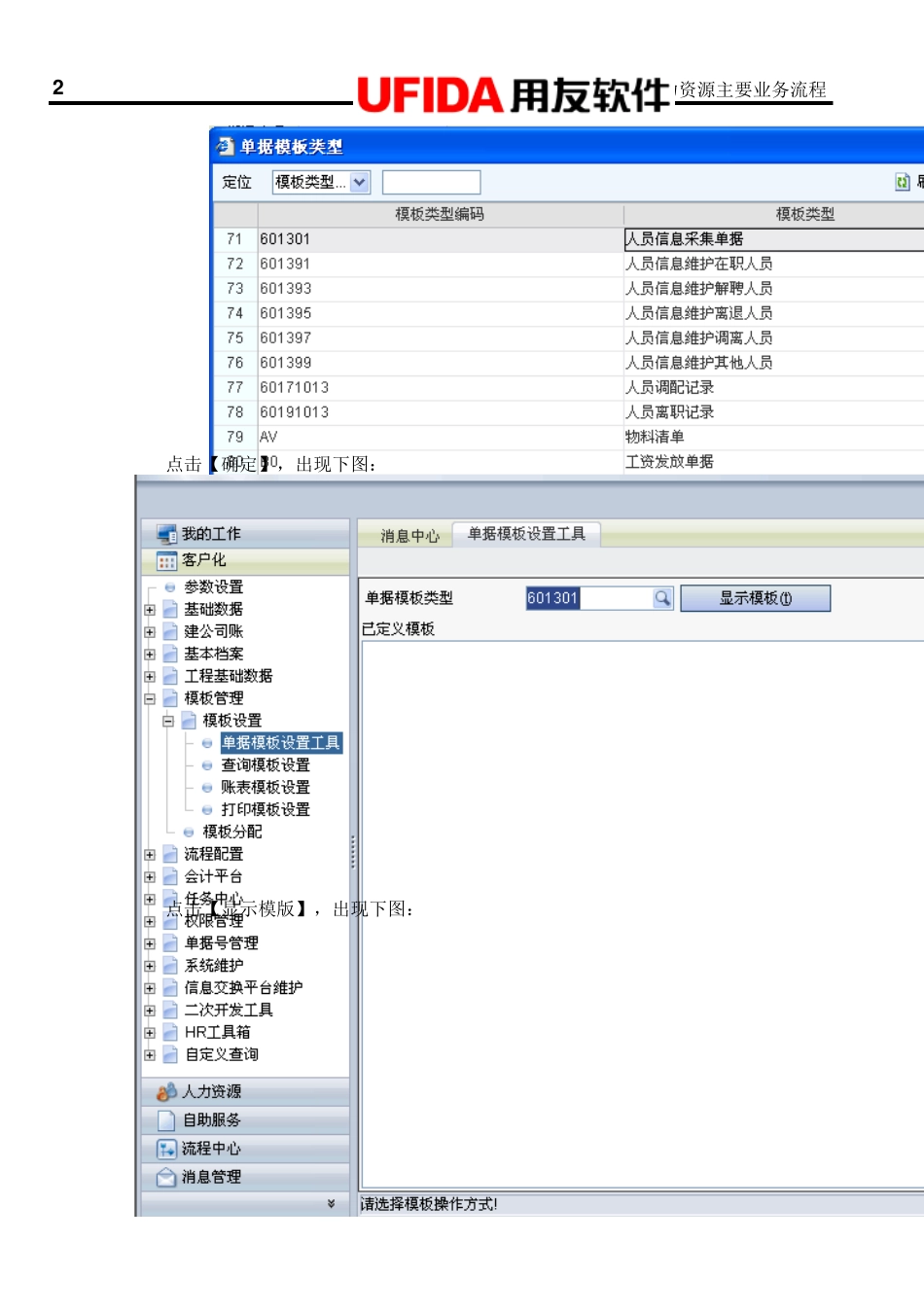Click the 单据模板类型 window title icon

pos(226,147)
